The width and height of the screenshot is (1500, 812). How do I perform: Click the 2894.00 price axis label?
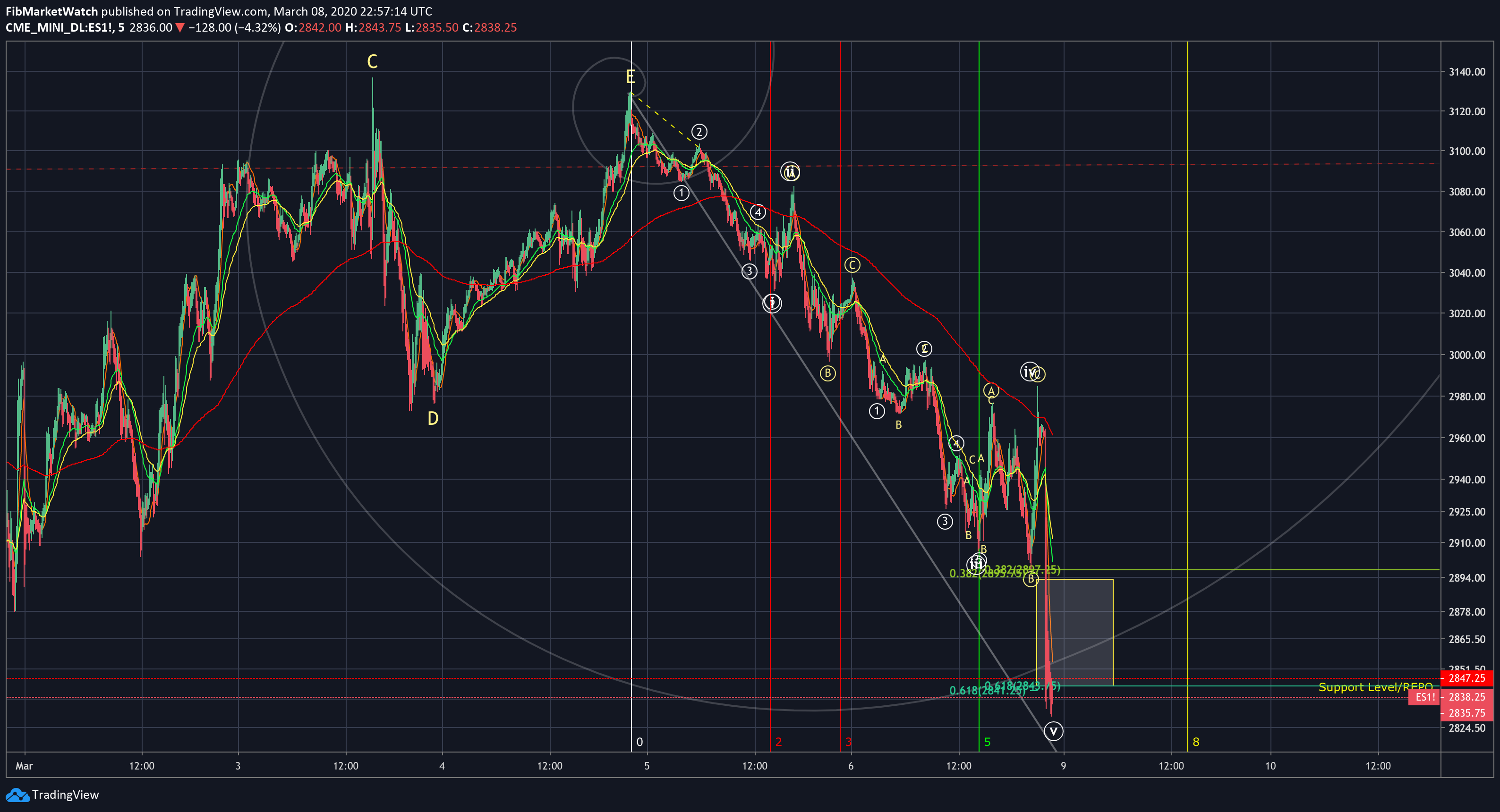pos(1467,577)
